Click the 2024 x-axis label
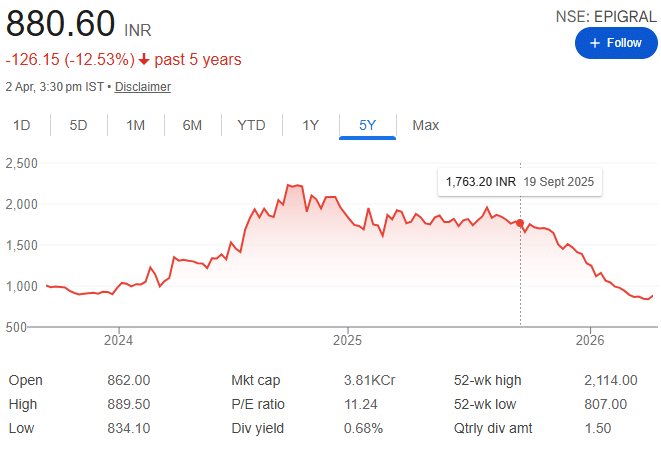Viewport: 661px width, 450px height. (x=118, y=337)
